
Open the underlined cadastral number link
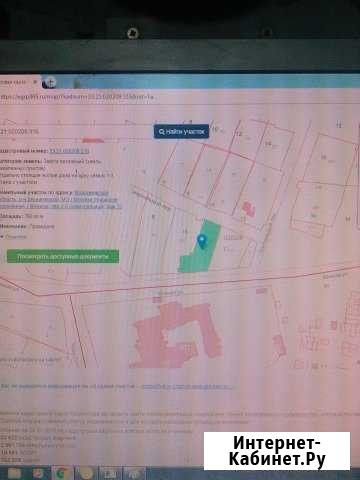pos(69,151)
